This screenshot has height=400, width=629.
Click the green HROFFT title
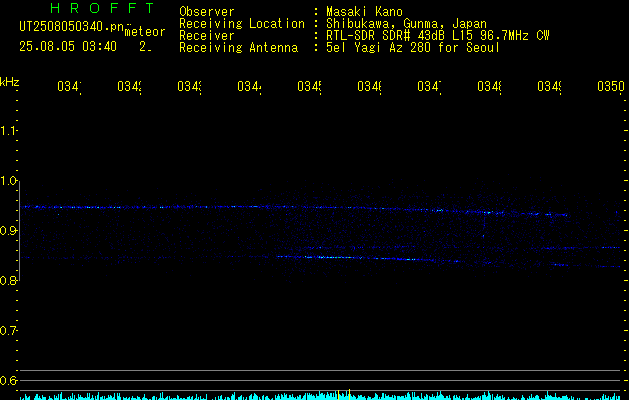(x=102, y=8)
